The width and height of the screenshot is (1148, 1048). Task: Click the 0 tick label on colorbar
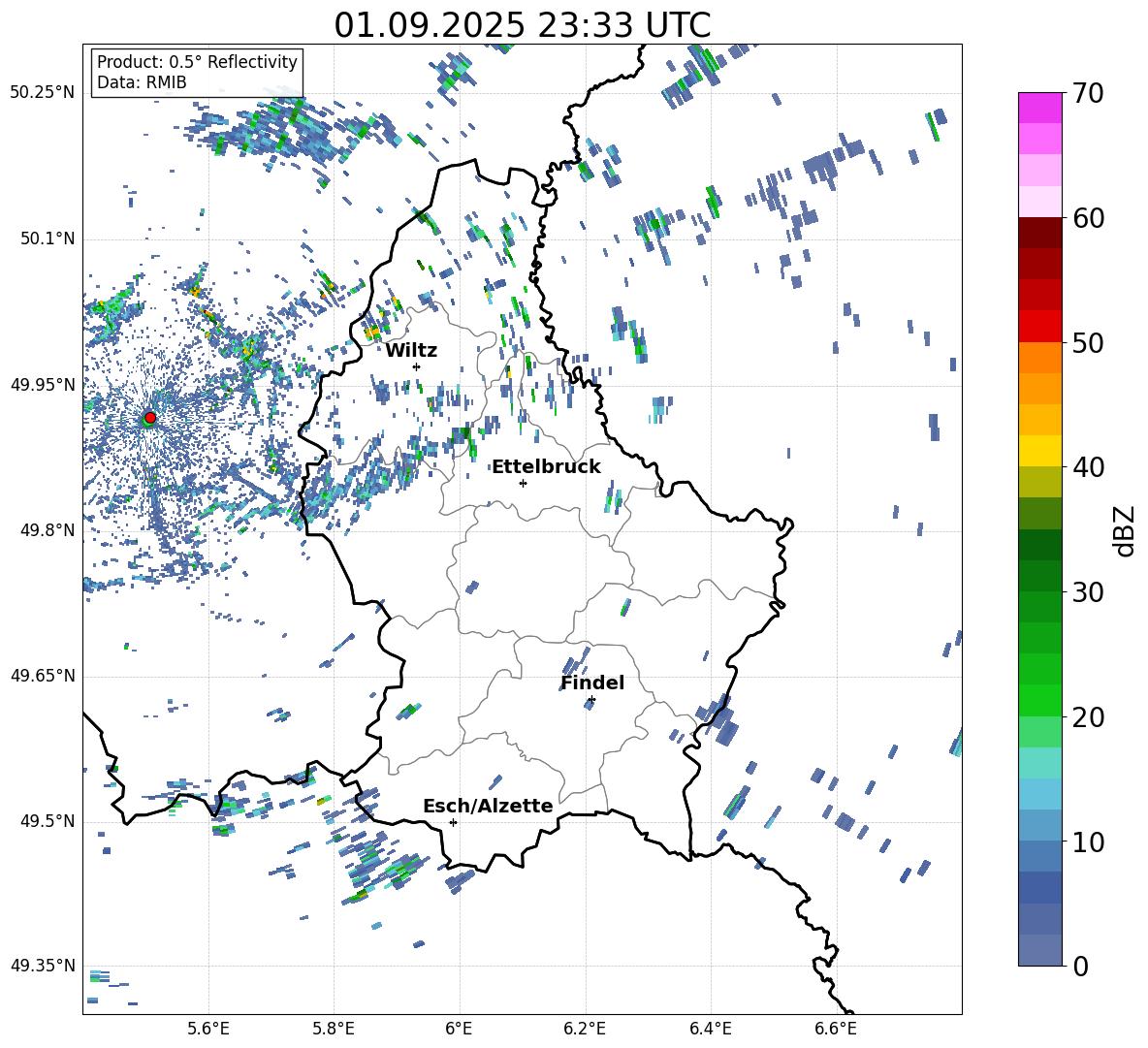1080,966
